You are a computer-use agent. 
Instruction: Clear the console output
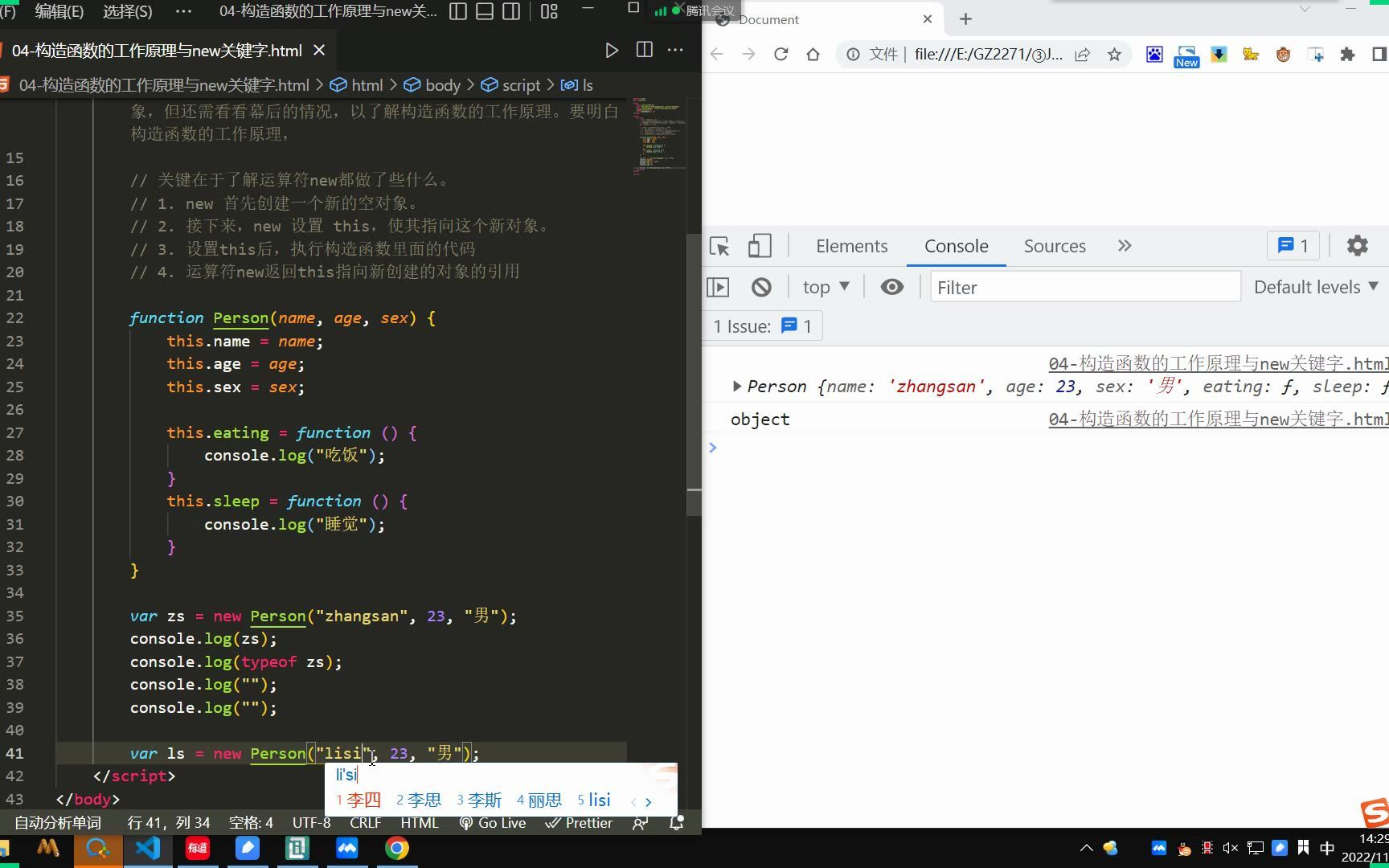(761, 286)
